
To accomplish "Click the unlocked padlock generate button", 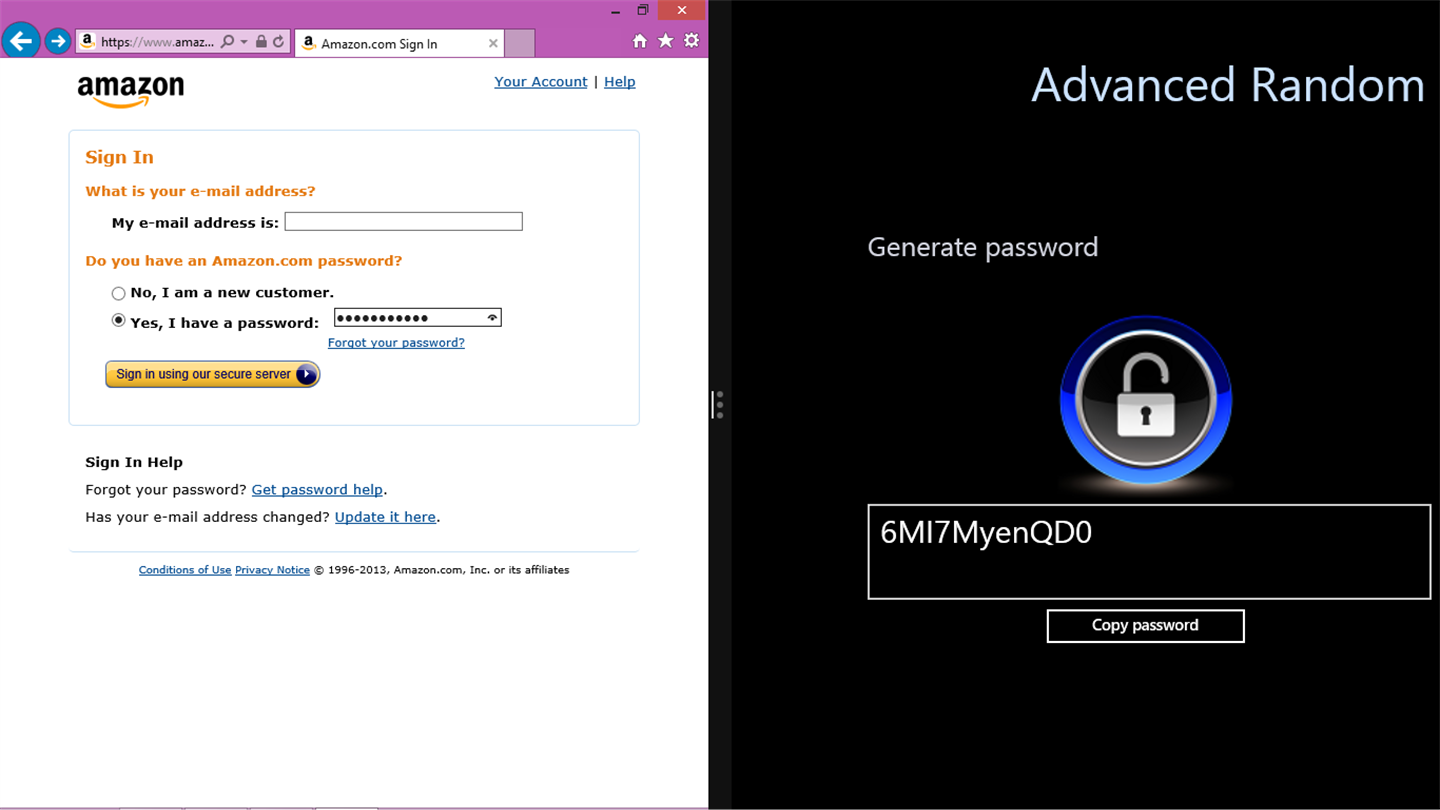I will [x=1146, y=401].
